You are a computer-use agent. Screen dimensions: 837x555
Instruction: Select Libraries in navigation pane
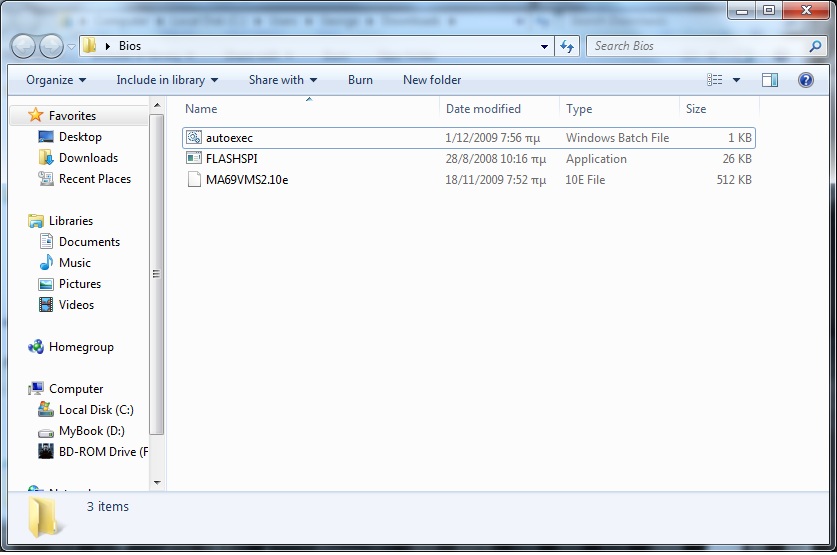pos(71,221)
